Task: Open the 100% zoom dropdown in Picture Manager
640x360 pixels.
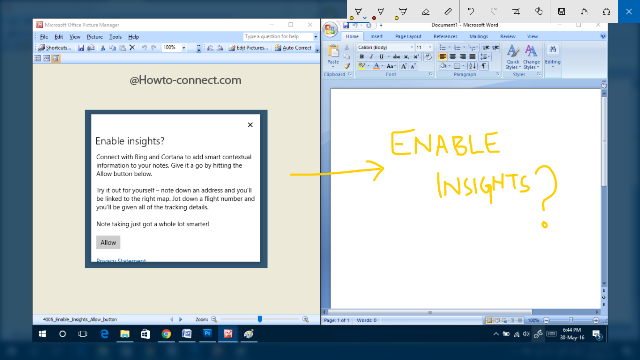Action: [184, 48]
